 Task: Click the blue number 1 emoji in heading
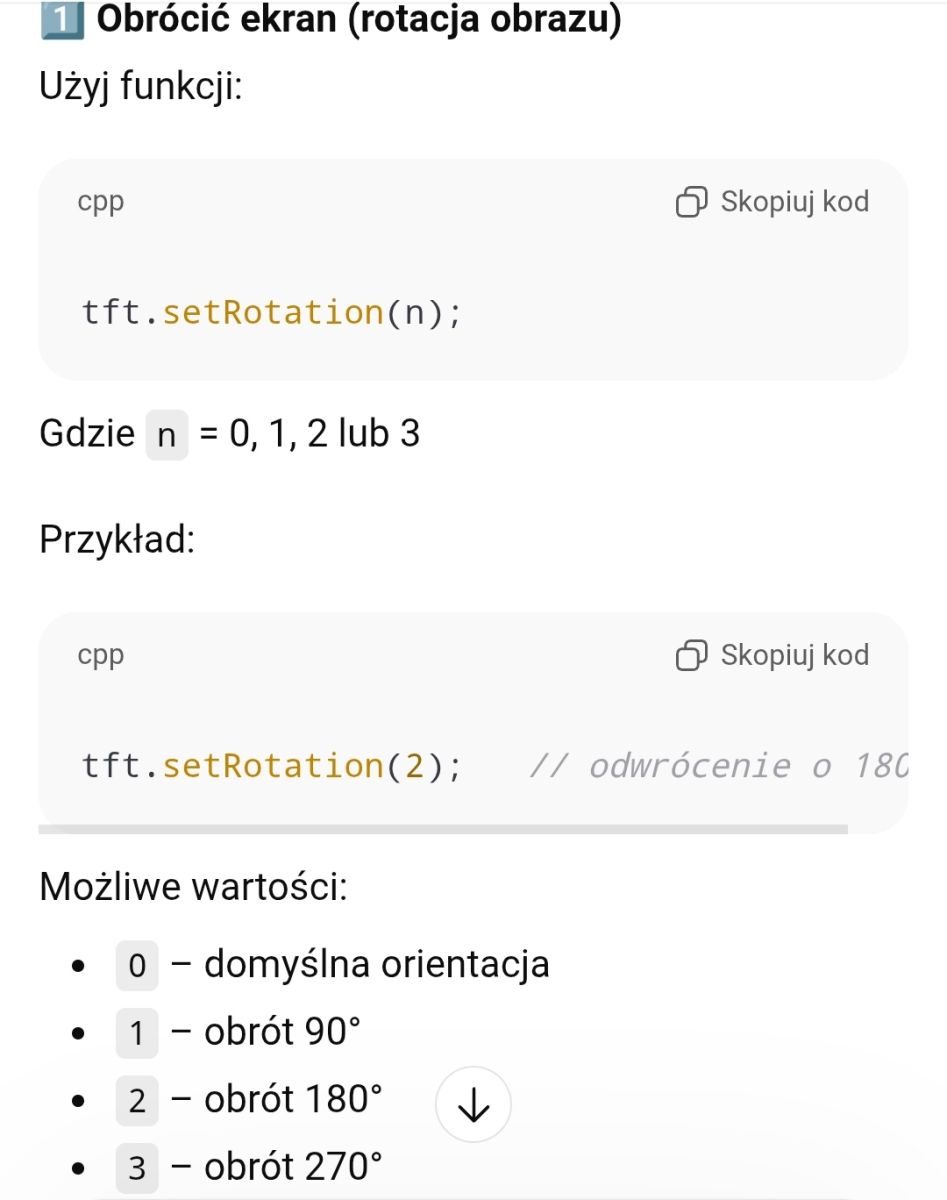point(61,20)
